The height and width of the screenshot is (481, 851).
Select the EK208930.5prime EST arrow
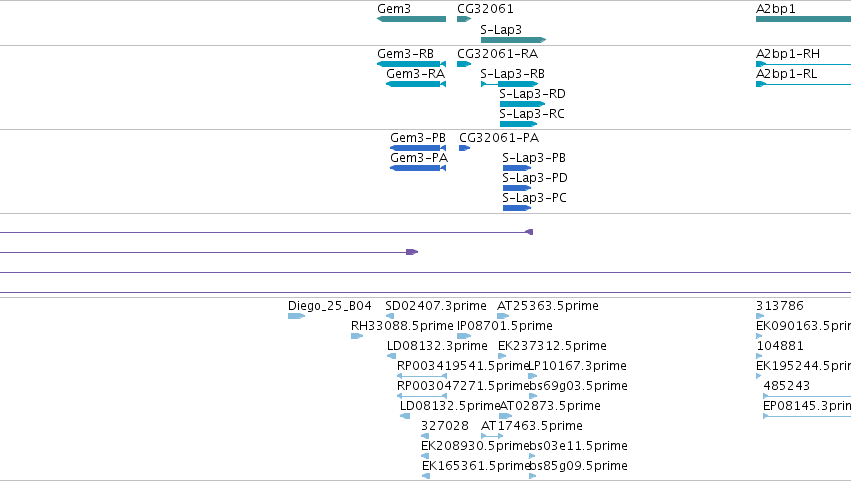point(425,457)
